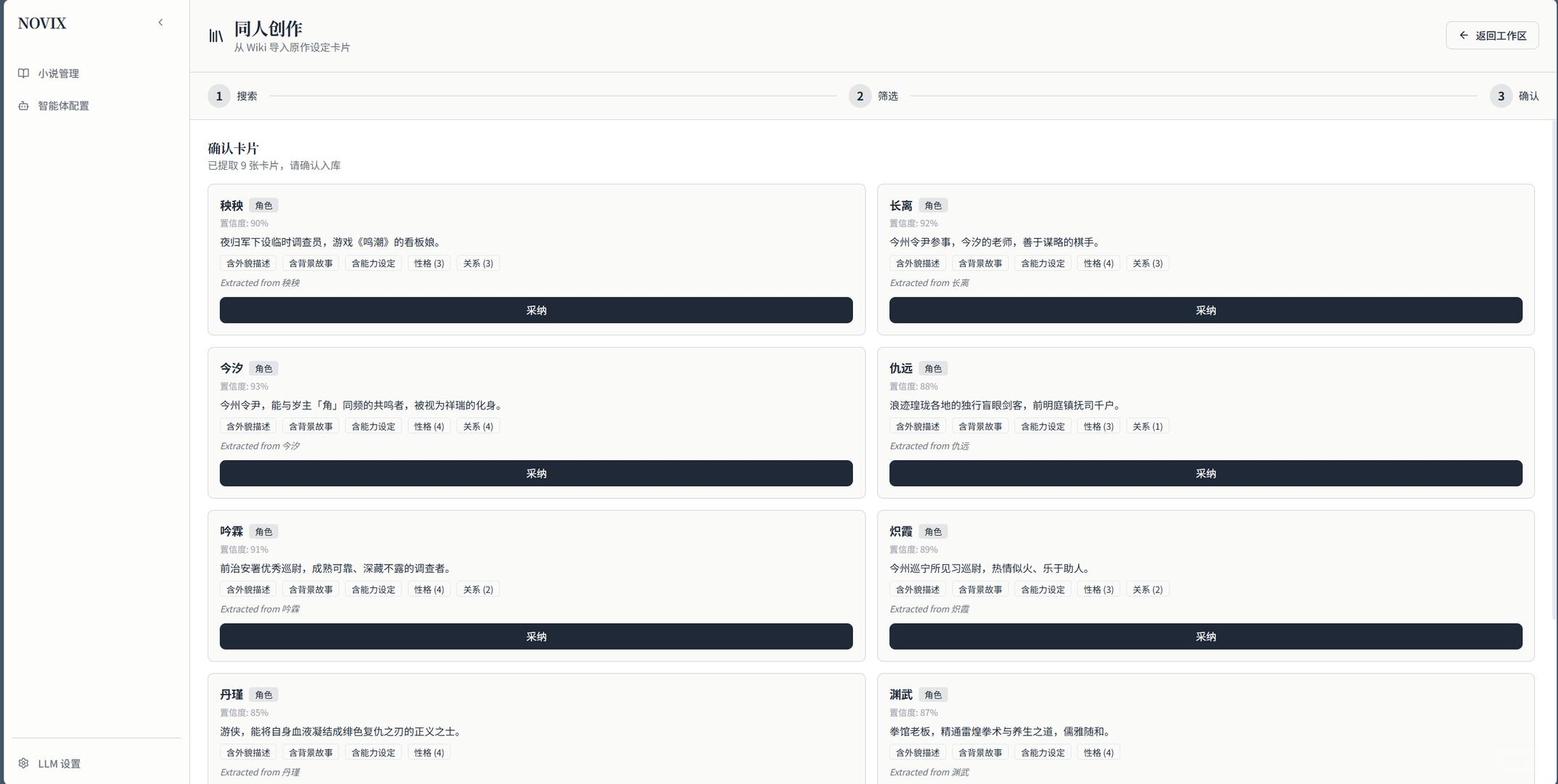Click 含外貌描述 tag on 渊武 card
The height and width of the screenshot is (784, 1558).
918,753
